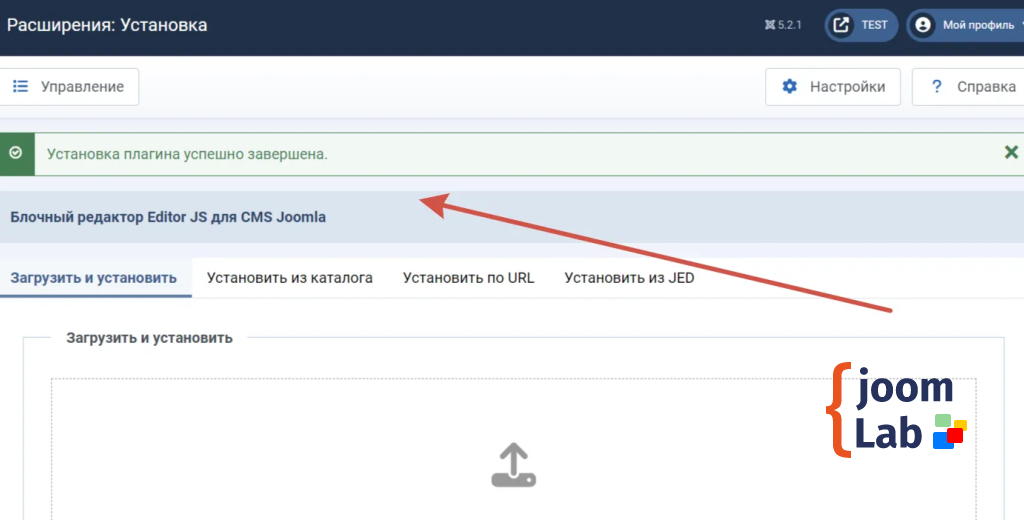Dismiss the plugin installation success alert
The height and width of the screenshot is (520, 1024).
click(x=1011, y=152)
